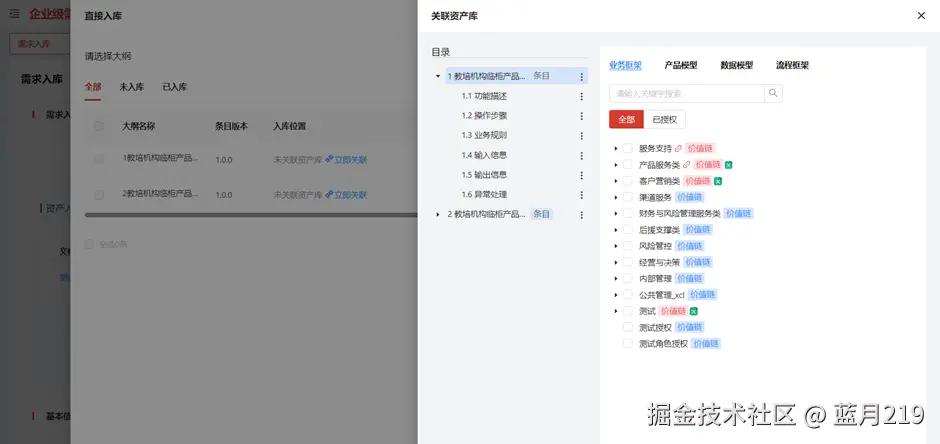The image size is (940, 444).
Task: Switch to 产品模型 tab
Action: point(680,65)
